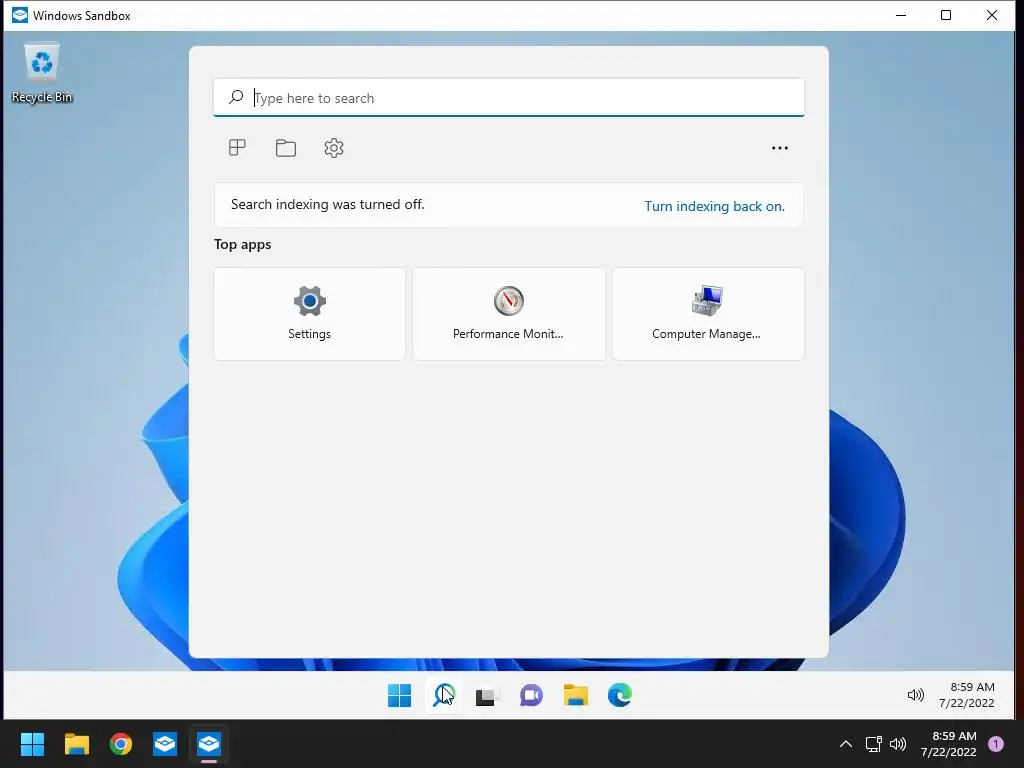This screenshot has width=1024, height=768.
Task: Launch Google Chrome from host taskbar
Action: [121, 744]
